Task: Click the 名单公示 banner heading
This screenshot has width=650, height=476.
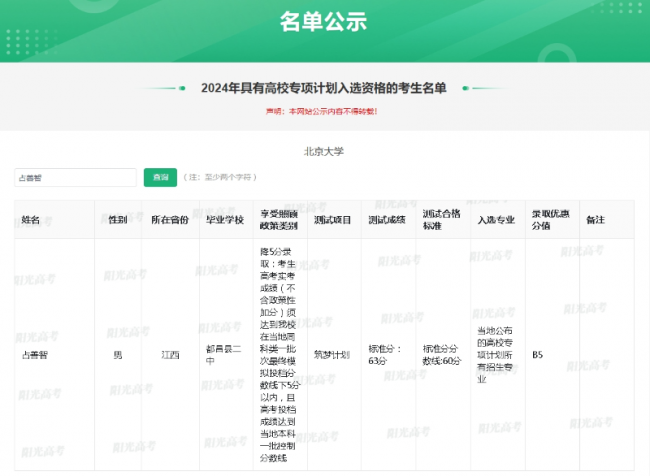Action: click(323, 21)
